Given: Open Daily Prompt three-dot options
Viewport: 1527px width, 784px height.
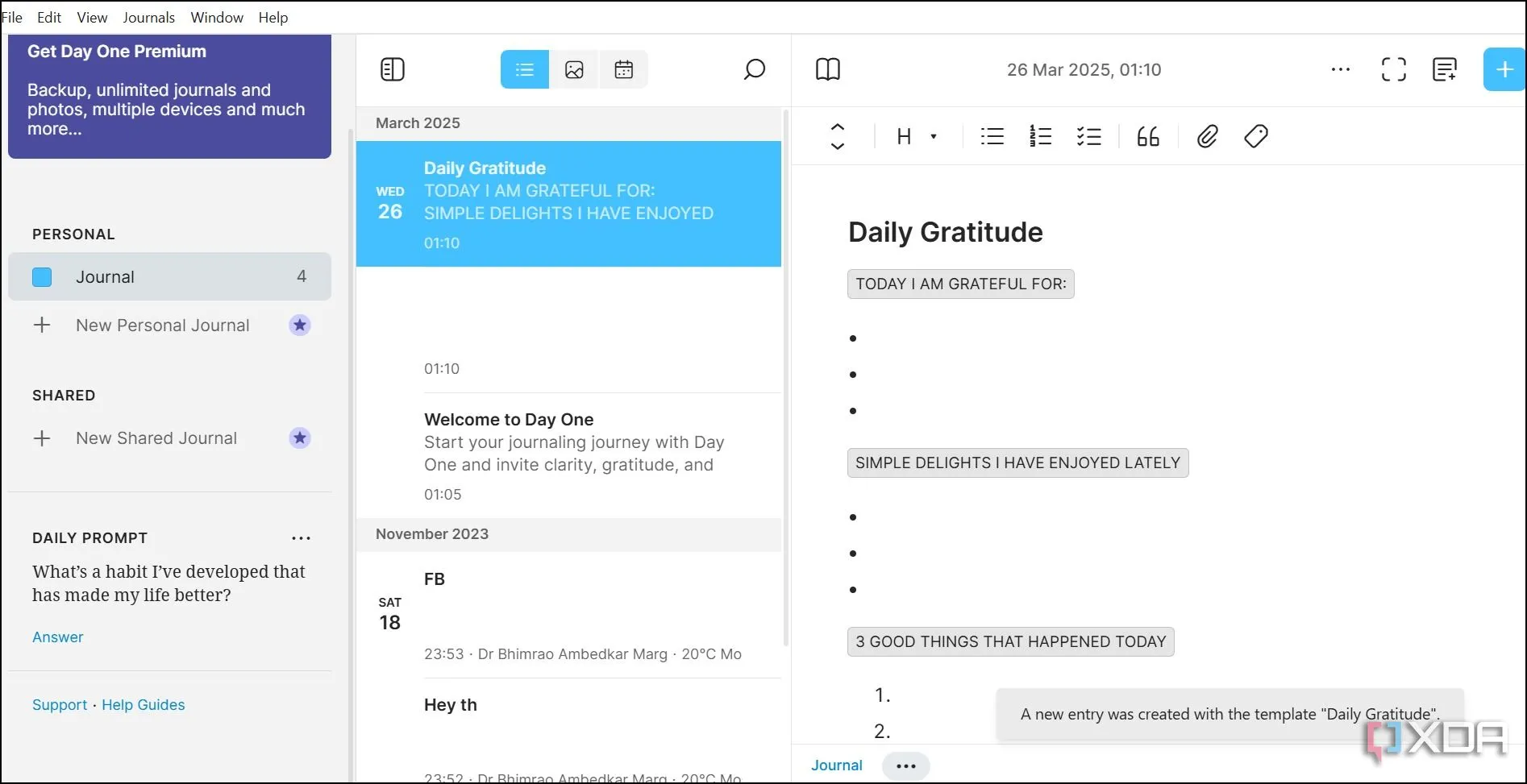Looking at the screenshot, I should point(301,538).
